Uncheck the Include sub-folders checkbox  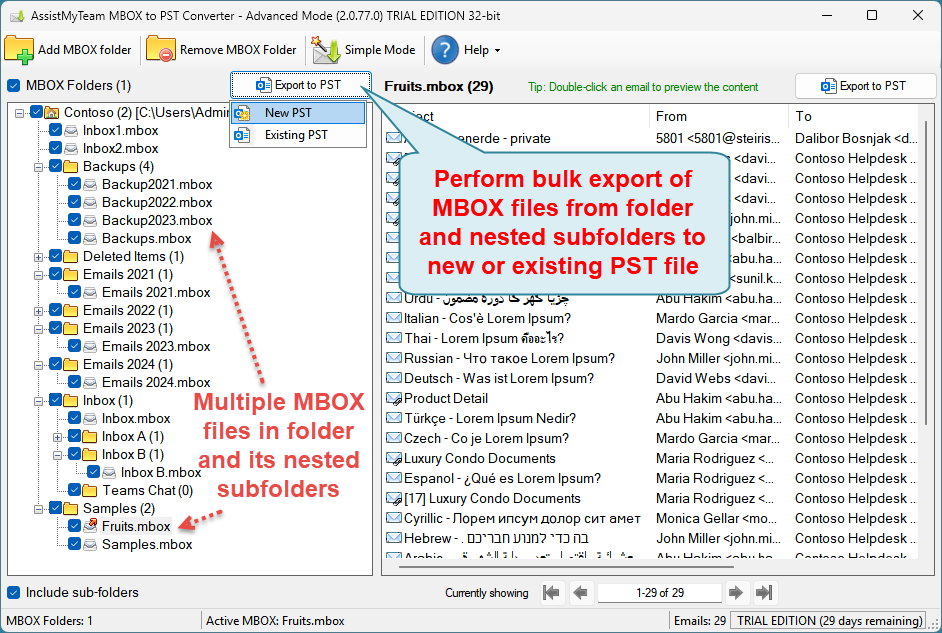[13, 593]
